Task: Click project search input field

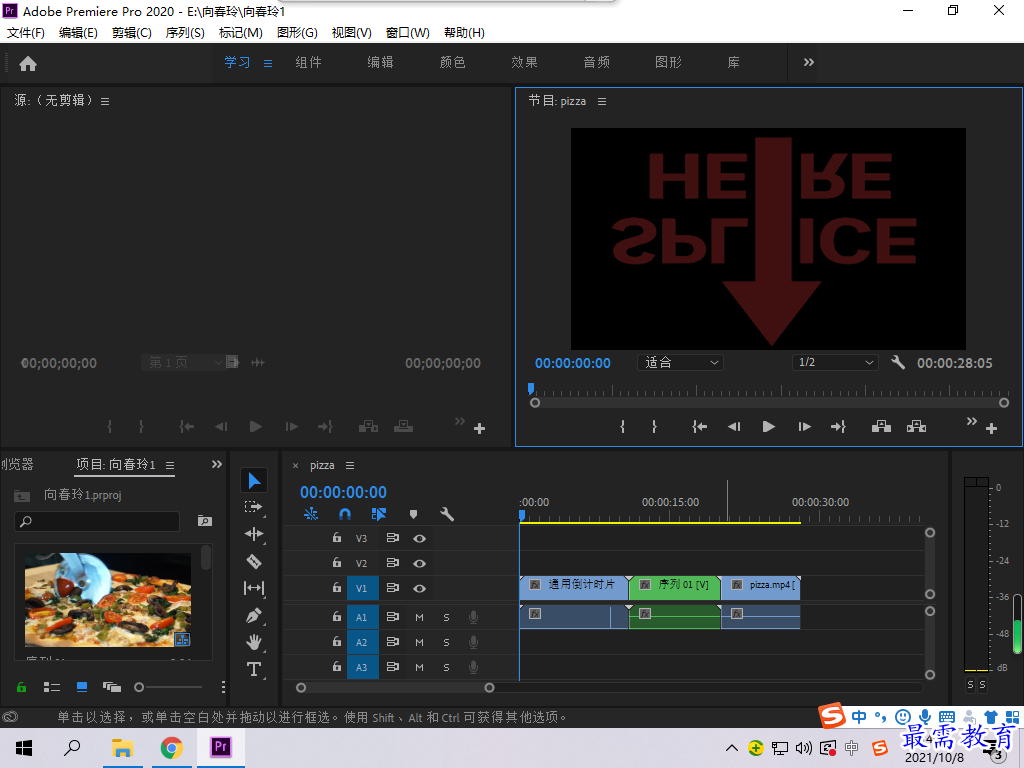Action: [x=97, y=521]
